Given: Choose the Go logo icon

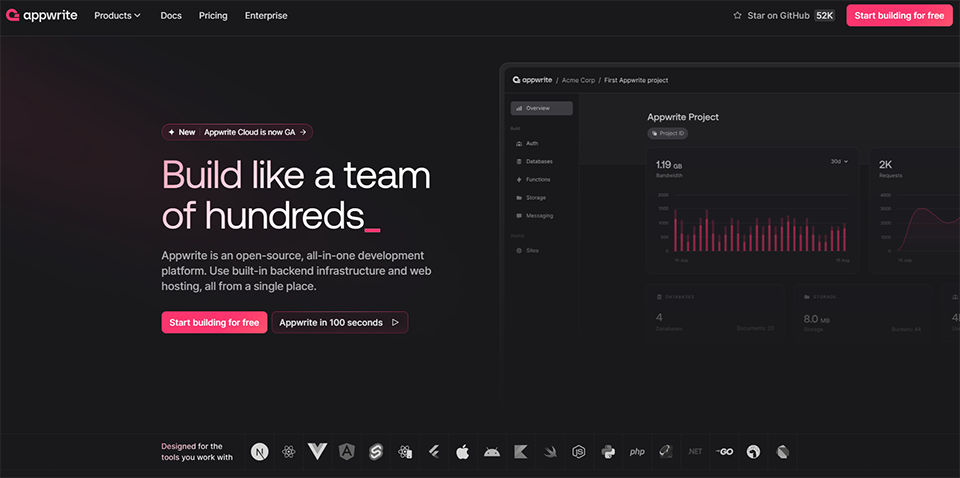Looking at the screenshot, I should click(x=724, y=452).
